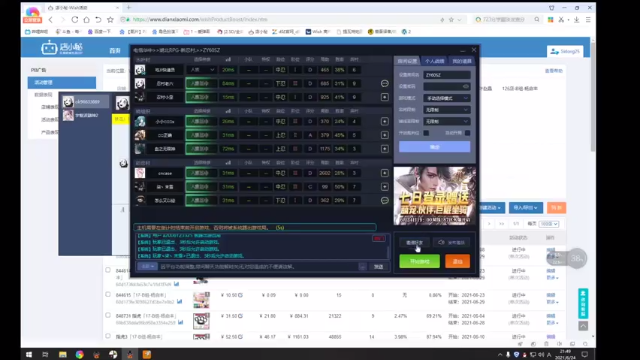
Task: Toggle the eye icon in the room password field
Action: pos(466,87)
